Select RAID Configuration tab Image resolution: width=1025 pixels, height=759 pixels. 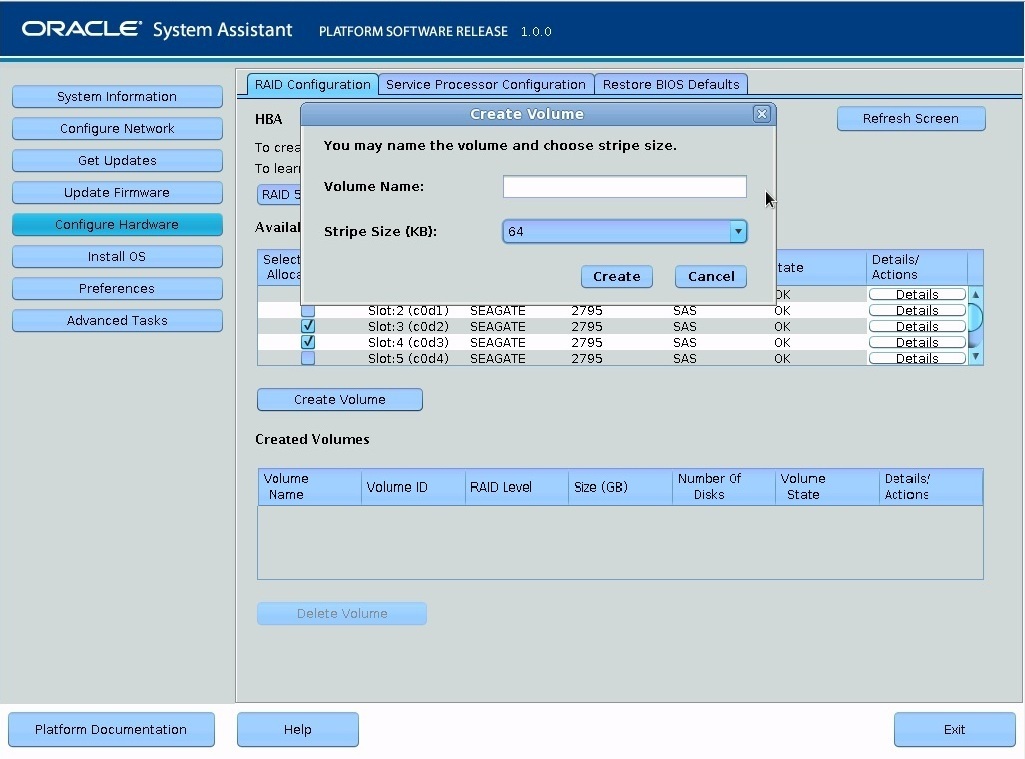pyautogui.click(x=312, y=84)
